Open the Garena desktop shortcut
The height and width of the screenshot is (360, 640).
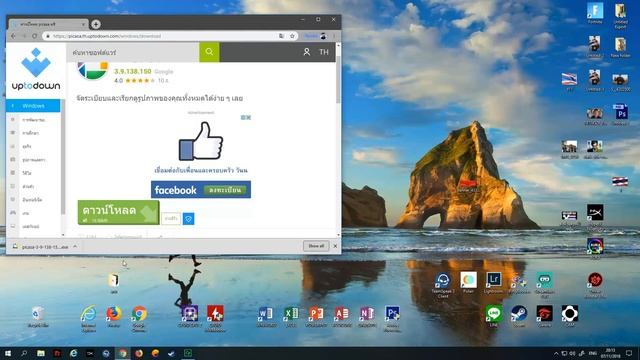[544, 317]
